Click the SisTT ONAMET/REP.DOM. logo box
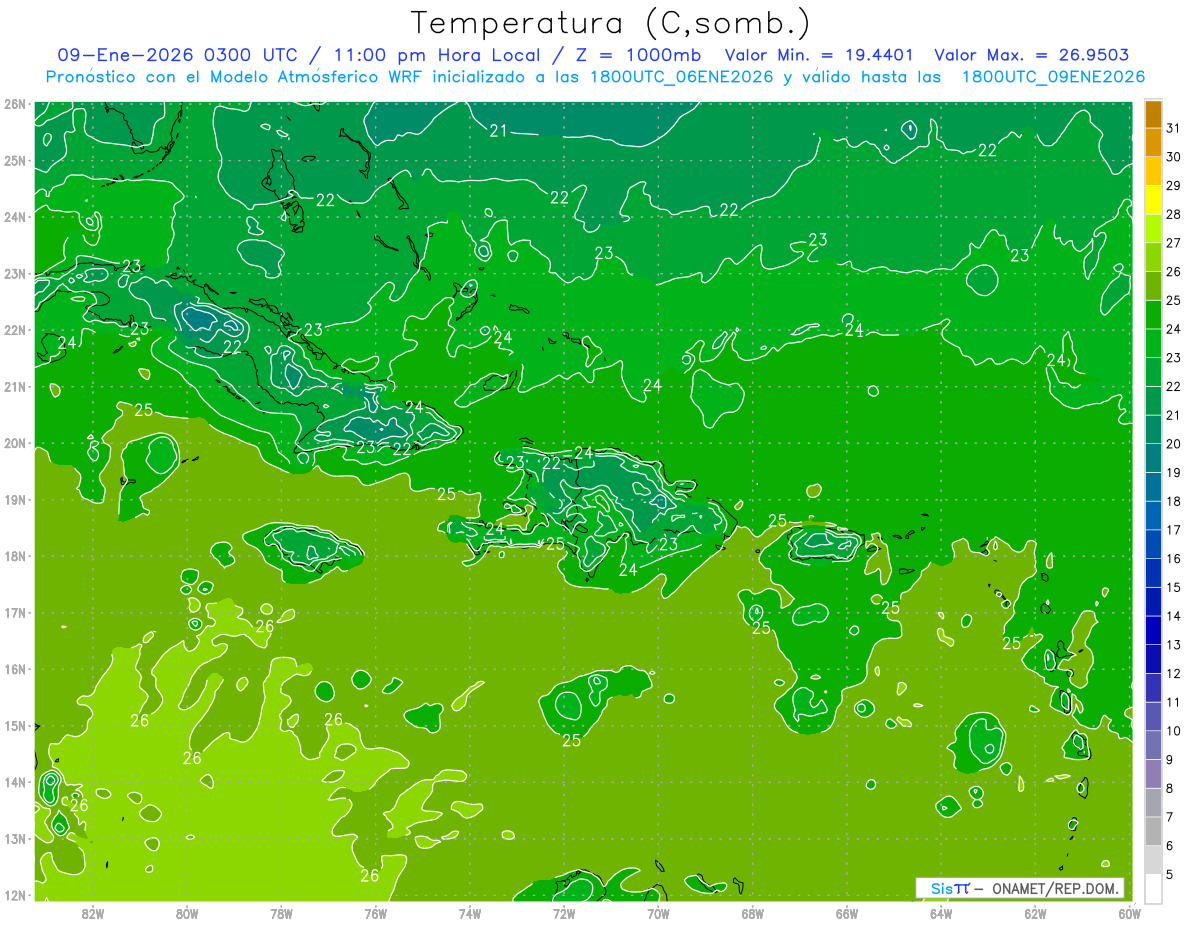The width and height of the screenshot is (1200, 927). [x=1020, y=888]
